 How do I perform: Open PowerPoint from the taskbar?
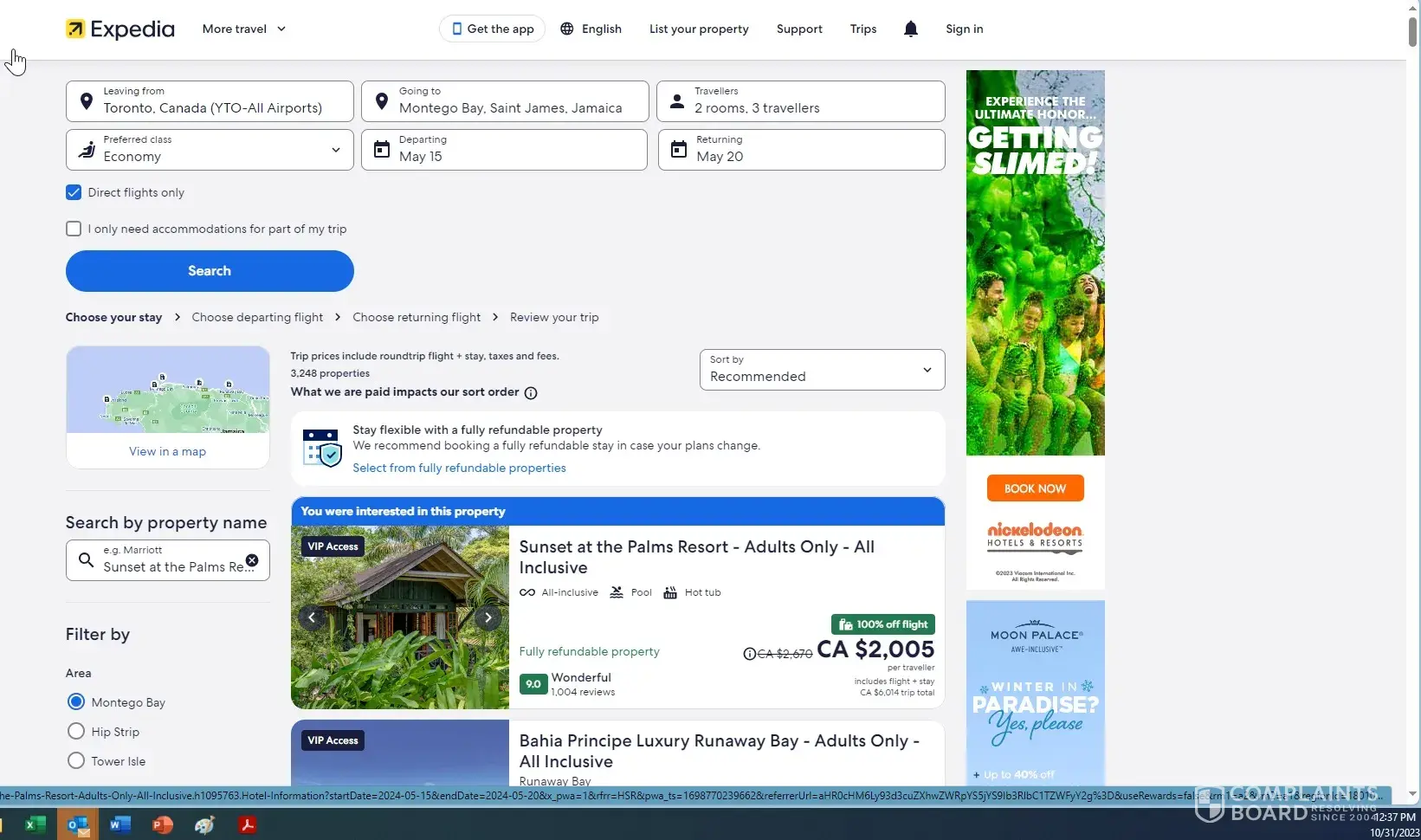pos(162,824)
